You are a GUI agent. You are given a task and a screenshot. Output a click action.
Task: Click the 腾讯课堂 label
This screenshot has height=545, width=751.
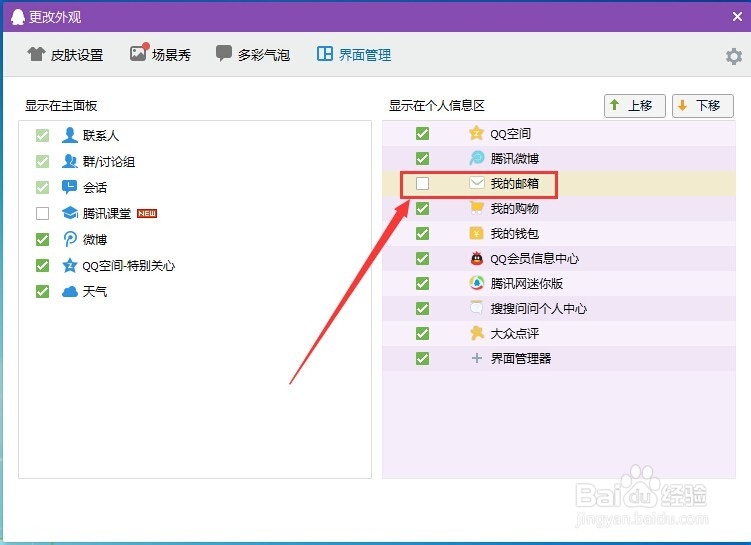[x=106, y=213]
